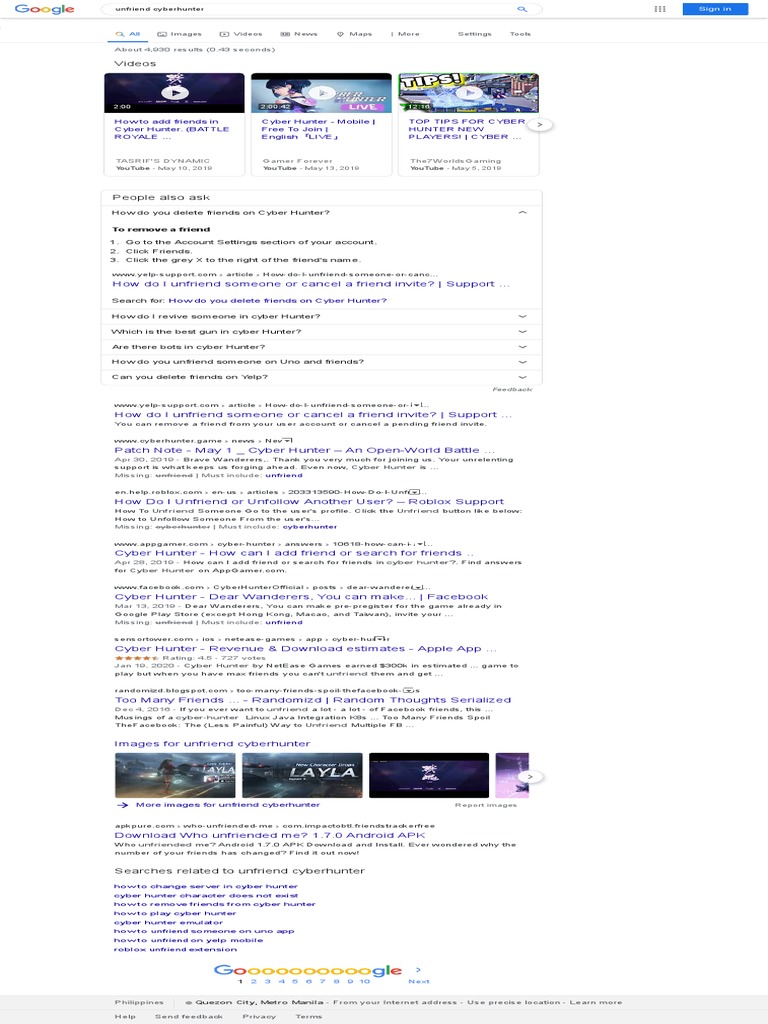Collapse 'How do you delete friends on Cyber Hunter?'
The image size is (768, 1024).
321,213
